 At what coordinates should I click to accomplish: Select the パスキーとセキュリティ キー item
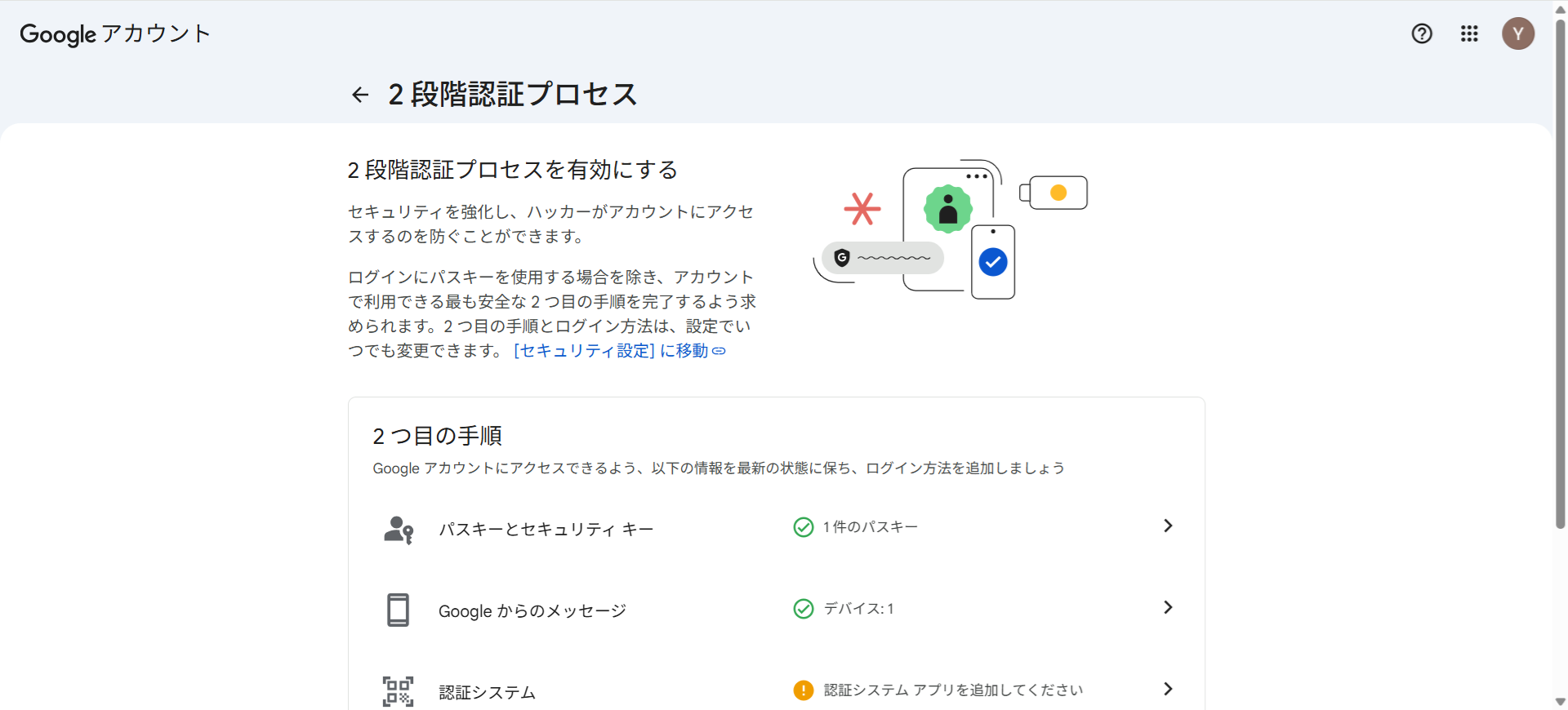pyautogui.click(x=546, y=530)
